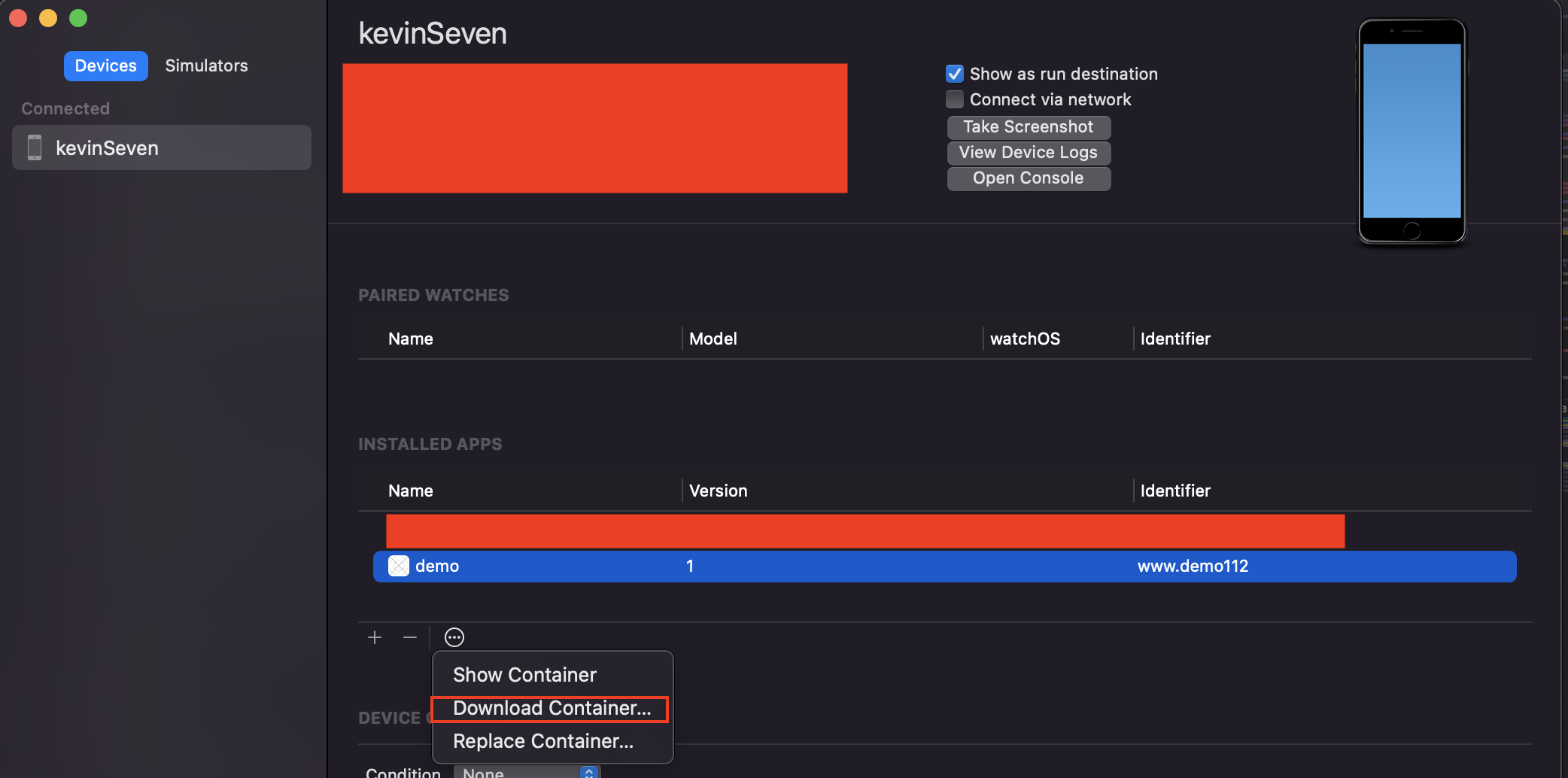Click the iPhone device preview image

pyautogui.click(x=1412, y=132)
